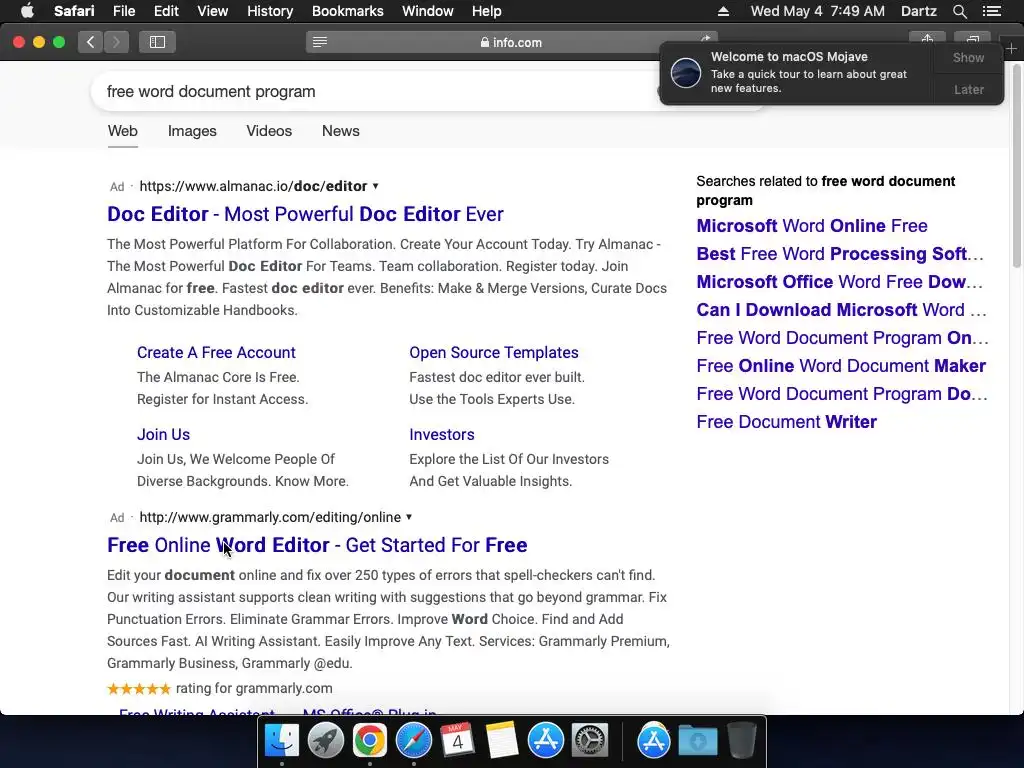Viewport: 1024px width, 768px height.
Task: Click related search 'Free Word Document Program On…'
Action: [x=842, y=338]
